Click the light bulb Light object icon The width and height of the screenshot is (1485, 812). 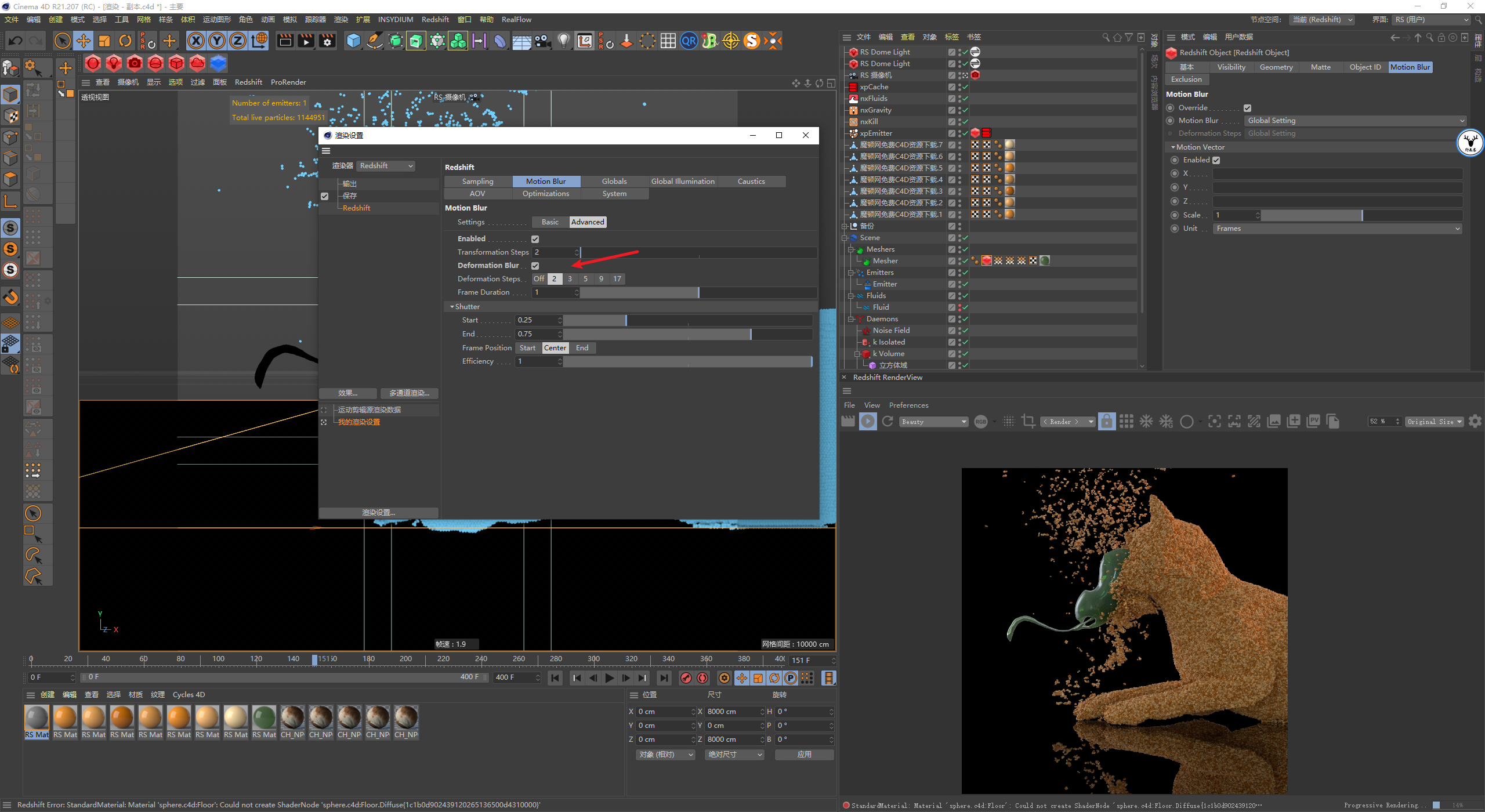[x=563, y=41]
